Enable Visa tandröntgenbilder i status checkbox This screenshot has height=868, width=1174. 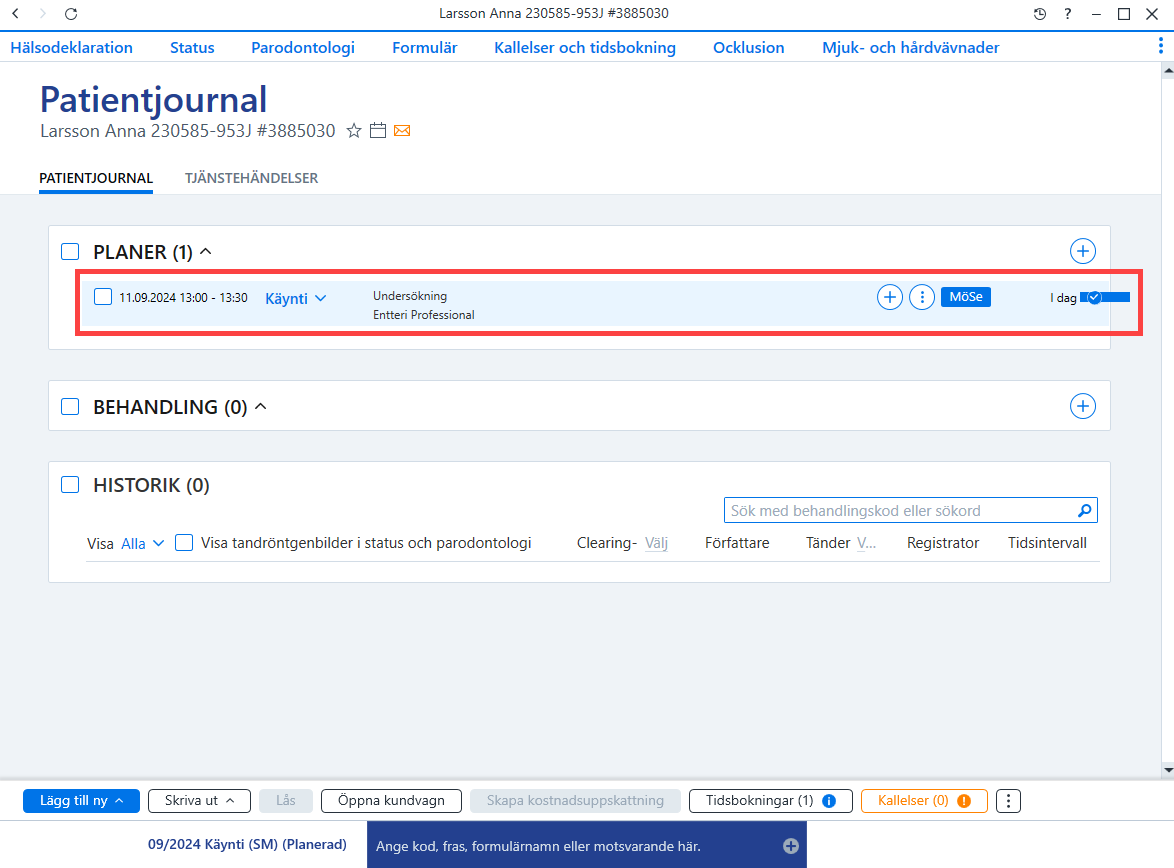pos(184,542)
